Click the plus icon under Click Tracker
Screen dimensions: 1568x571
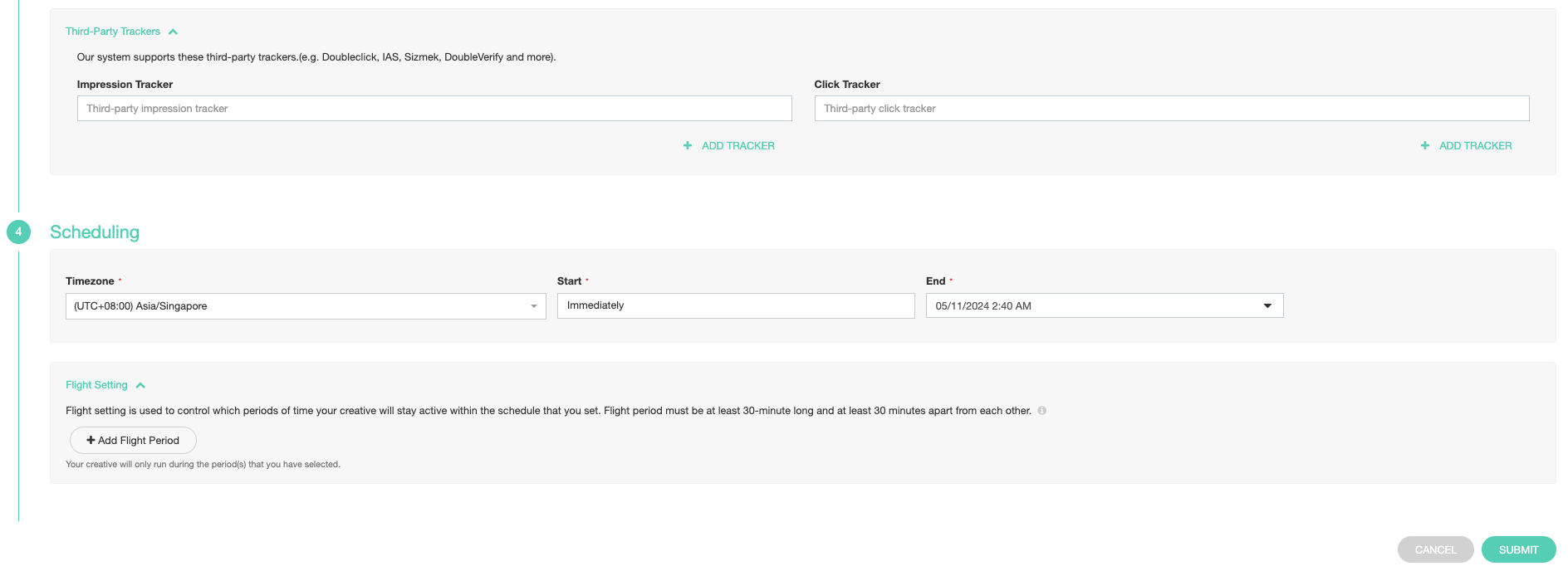(1425, 146)
